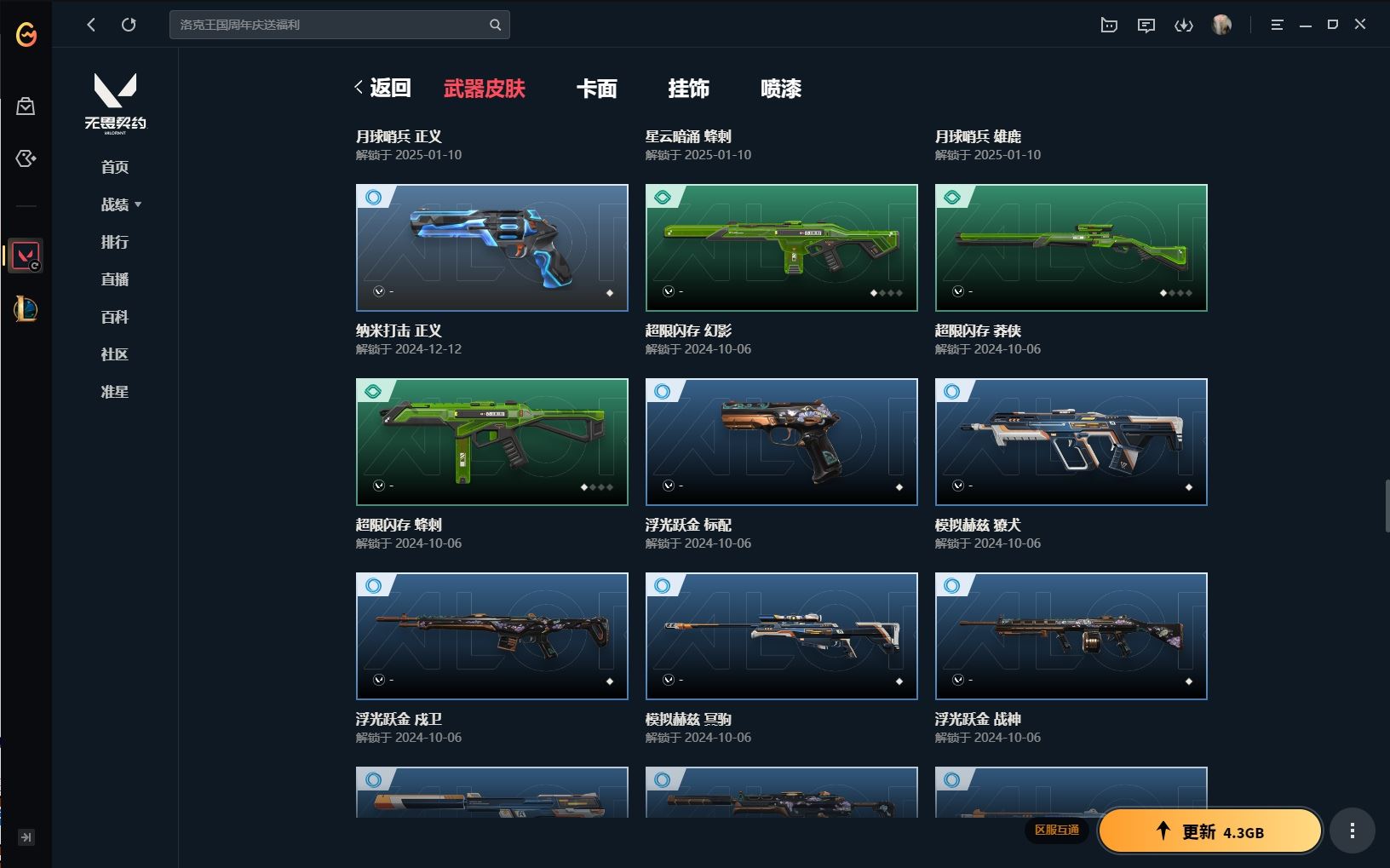Open the hamburger main menu icon

[1277, 25]
